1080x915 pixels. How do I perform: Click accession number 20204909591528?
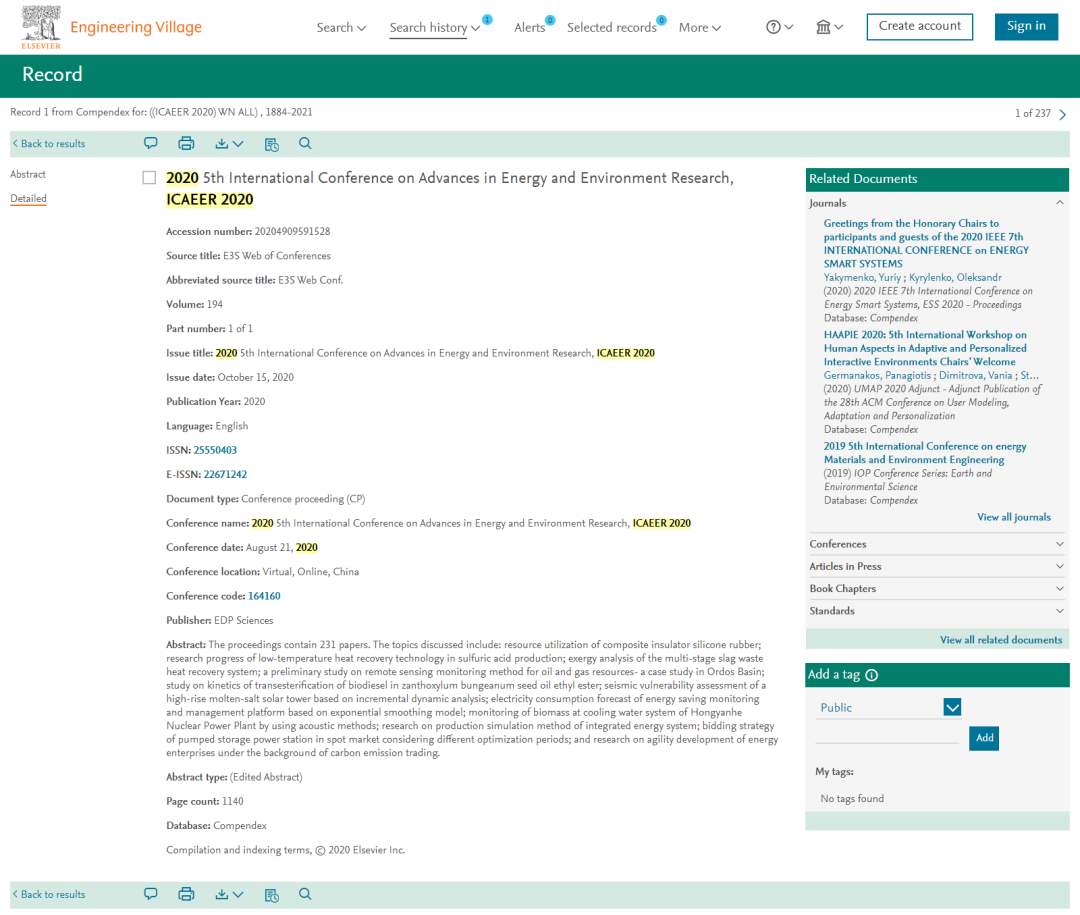292,232
